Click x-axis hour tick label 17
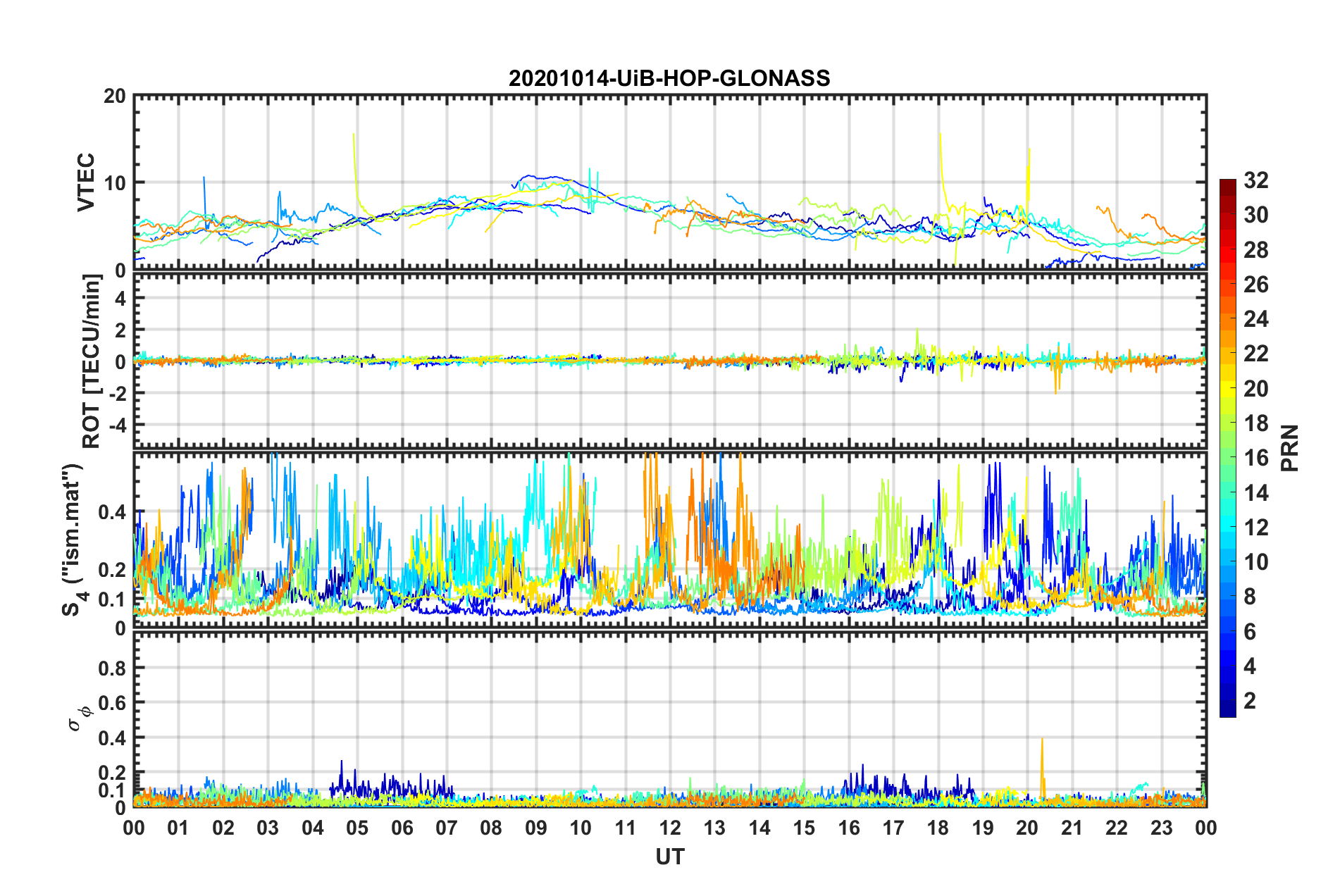The image size is (1340, 896). [x=893, y=828]
